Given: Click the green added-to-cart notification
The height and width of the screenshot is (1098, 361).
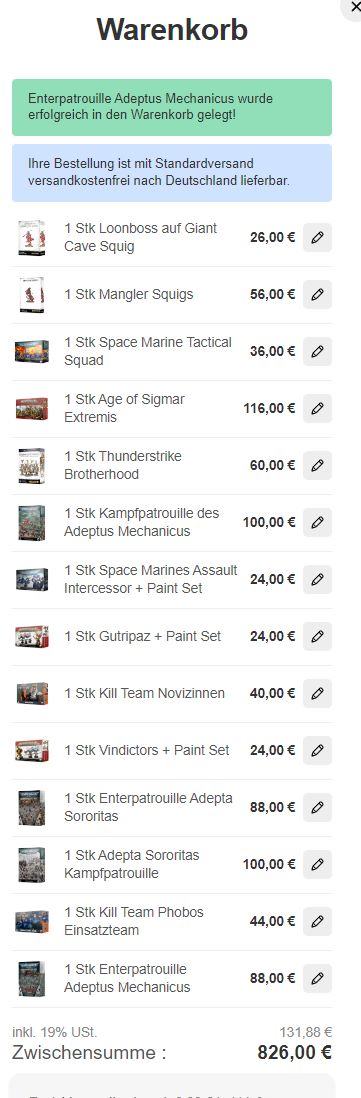Looking at the screenshot, I should pos(172,107).
